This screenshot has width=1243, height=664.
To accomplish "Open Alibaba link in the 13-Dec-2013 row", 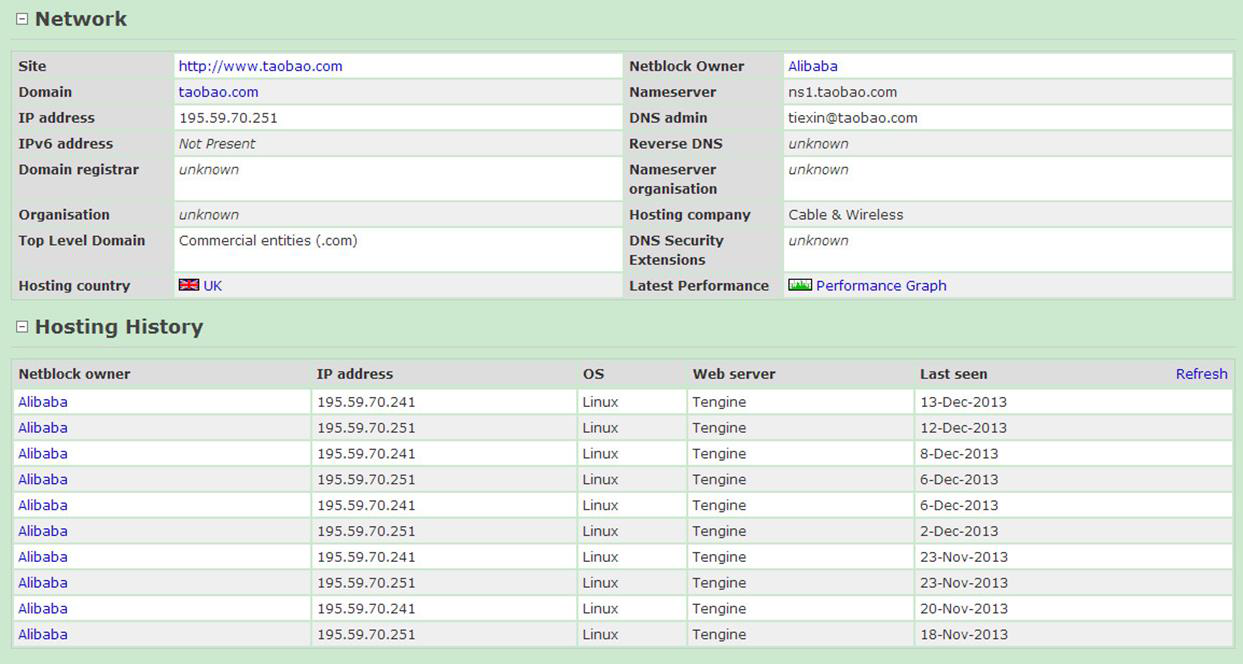I will 43,402.
